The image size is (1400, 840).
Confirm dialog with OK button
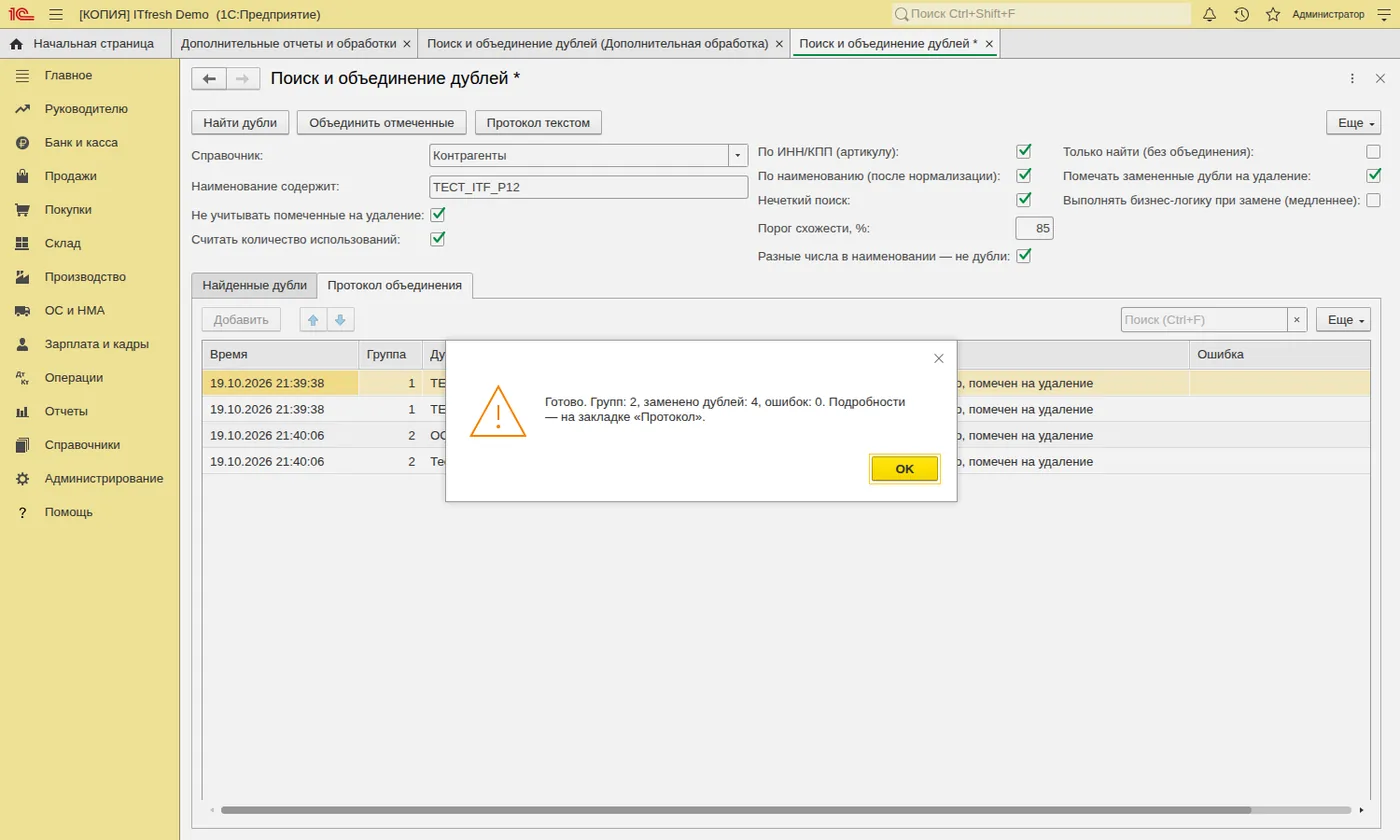pos(905,469)
